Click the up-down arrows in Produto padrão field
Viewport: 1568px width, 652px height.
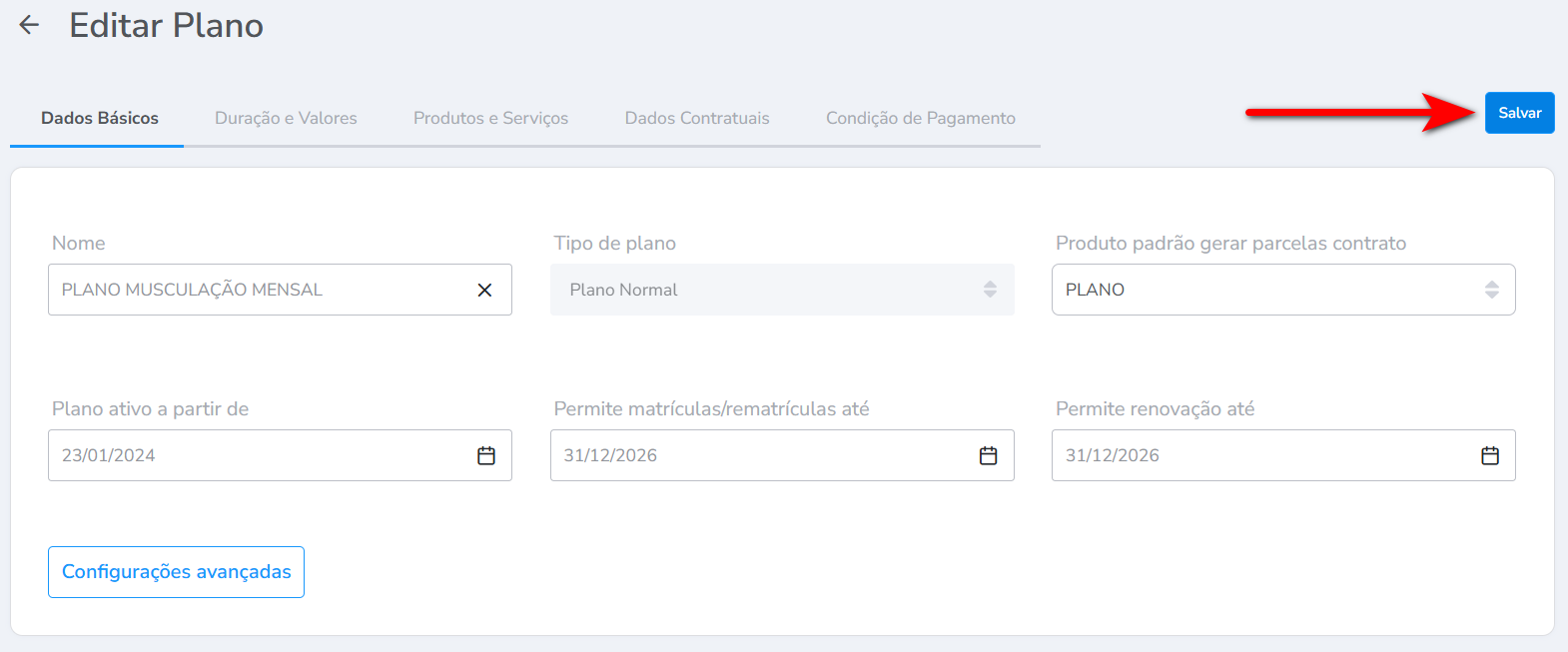[1491, 290]
